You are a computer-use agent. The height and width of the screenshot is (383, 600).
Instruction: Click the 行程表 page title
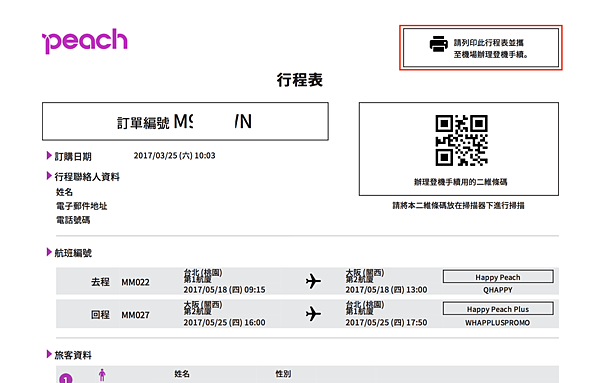(x=300, y=80)
